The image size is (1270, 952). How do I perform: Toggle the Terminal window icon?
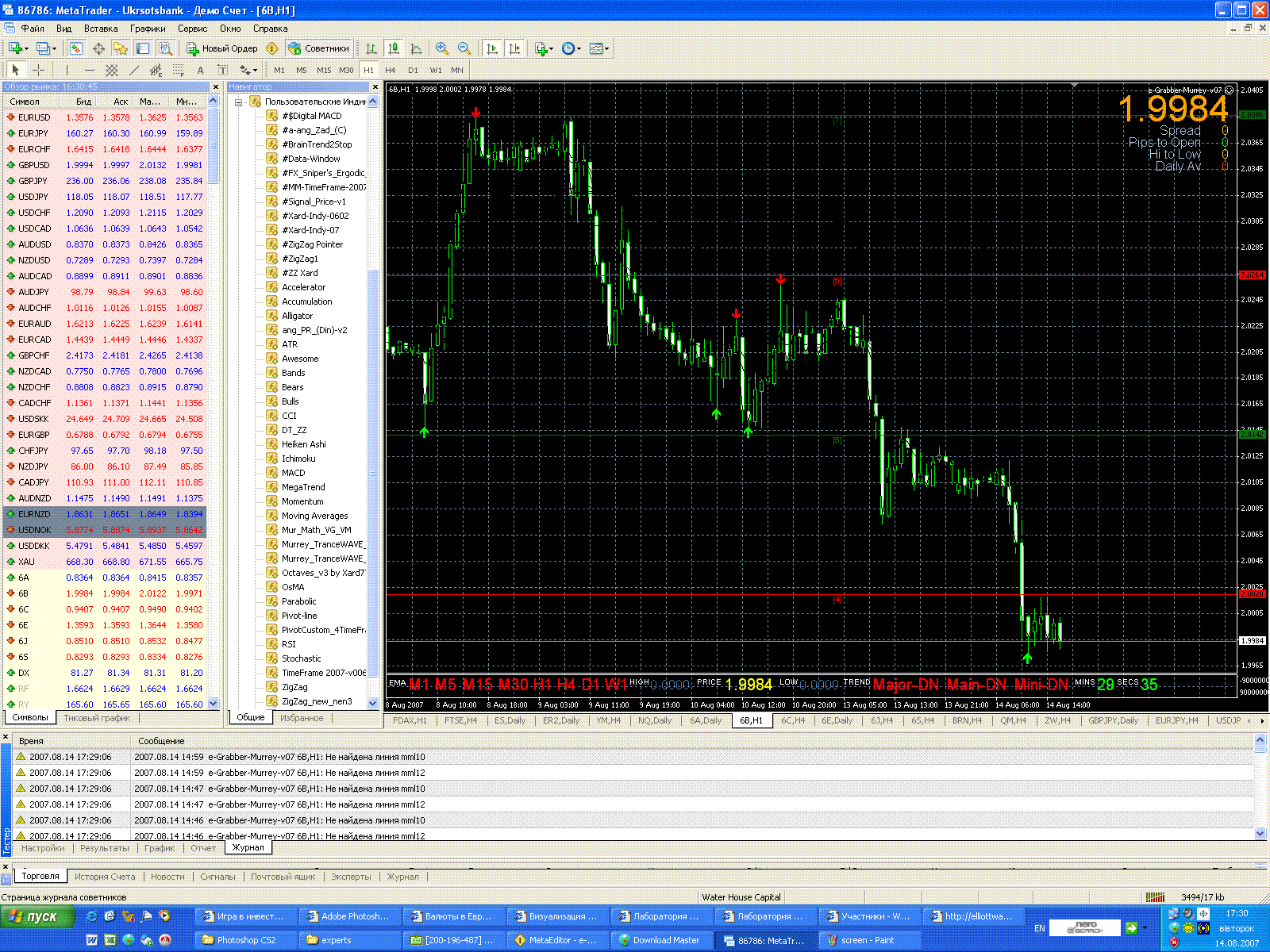(143, 48)
